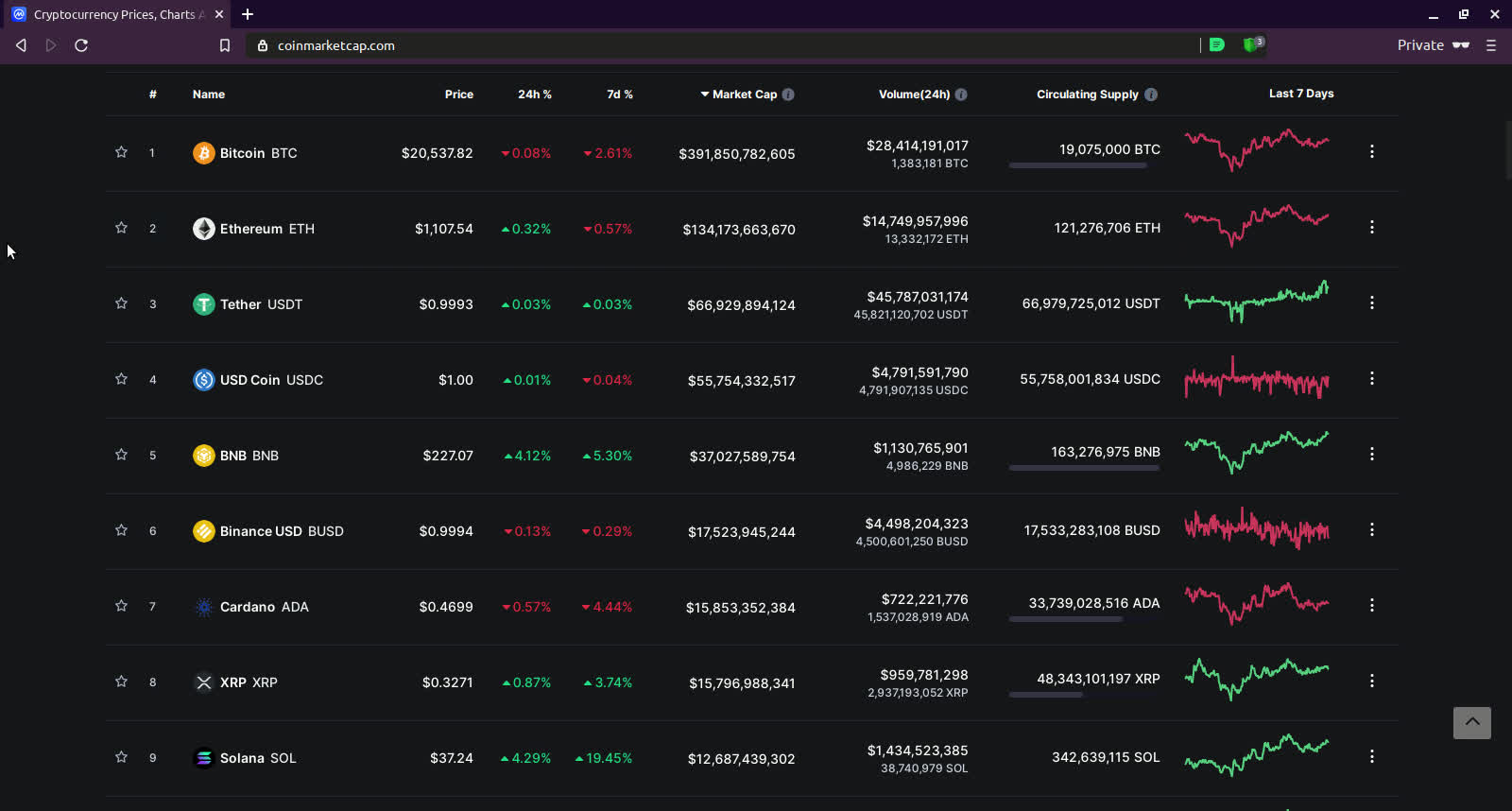Reload the coinmarketcap page

click(x=81, y=45)
